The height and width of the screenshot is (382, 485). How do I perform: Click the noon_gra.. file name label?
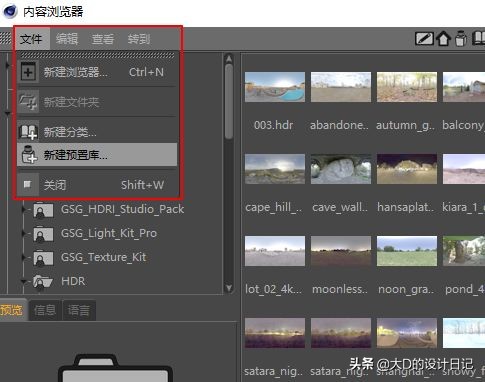click(406, 289)
